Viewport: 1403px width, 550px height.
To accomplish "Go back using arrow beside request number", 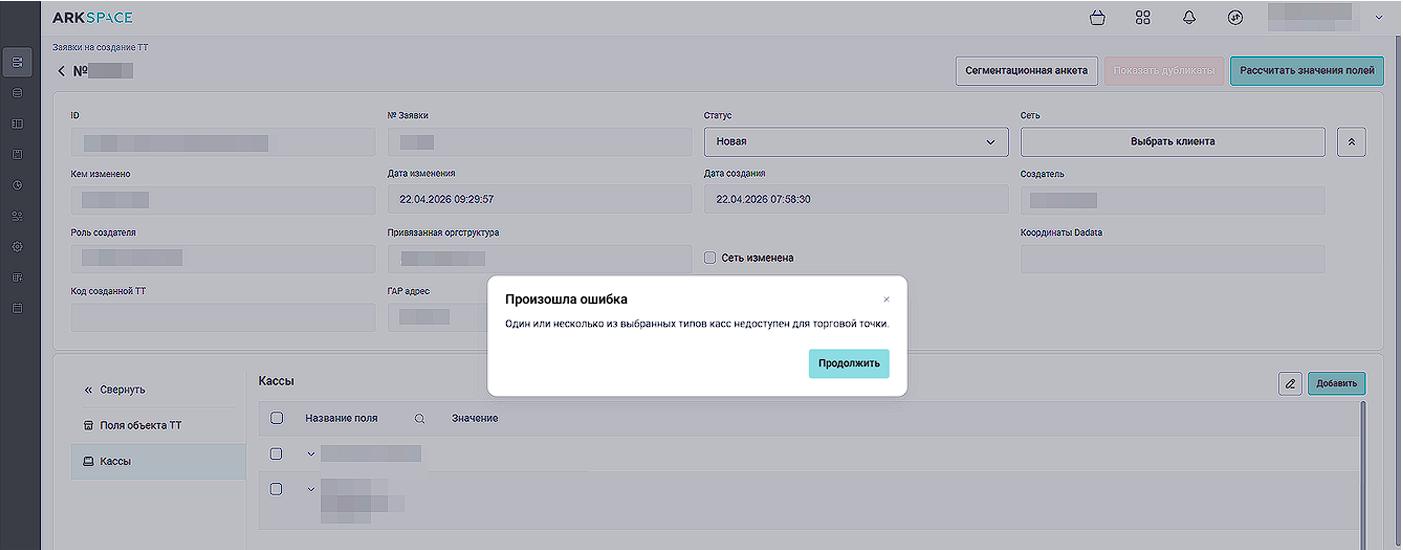I will pos(61,71).
